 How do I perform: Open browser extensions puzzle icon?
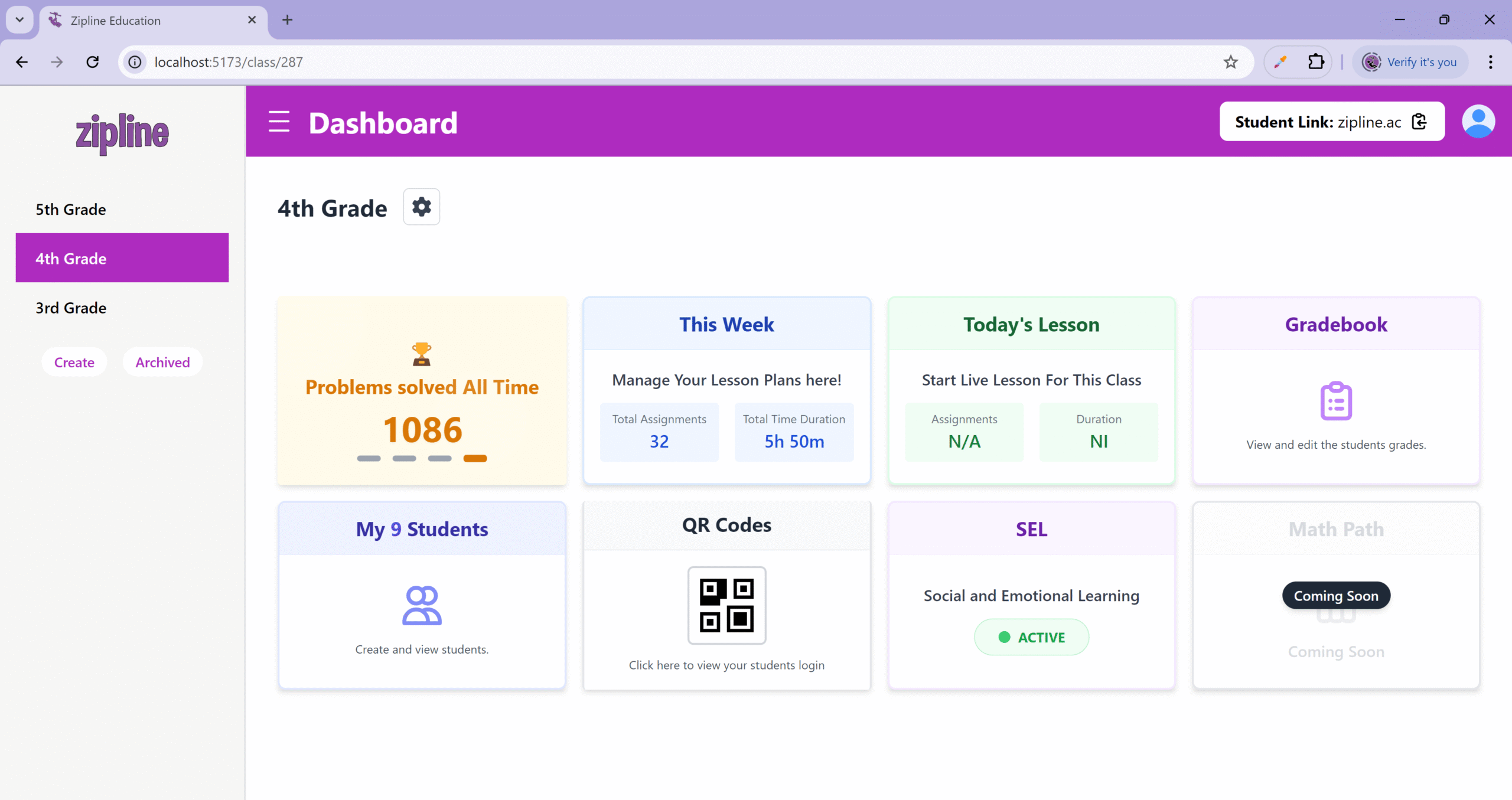1316,62
